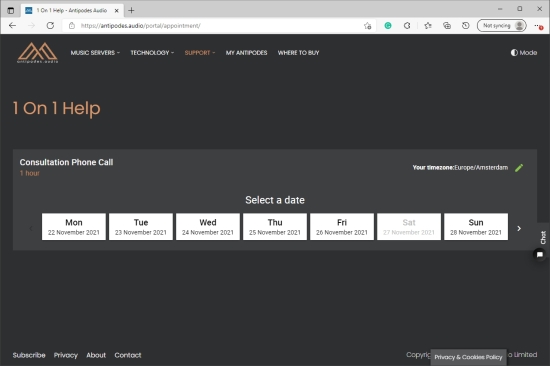
Task: Select Wed 24 November 2021 date
Action: pos(208,227)
